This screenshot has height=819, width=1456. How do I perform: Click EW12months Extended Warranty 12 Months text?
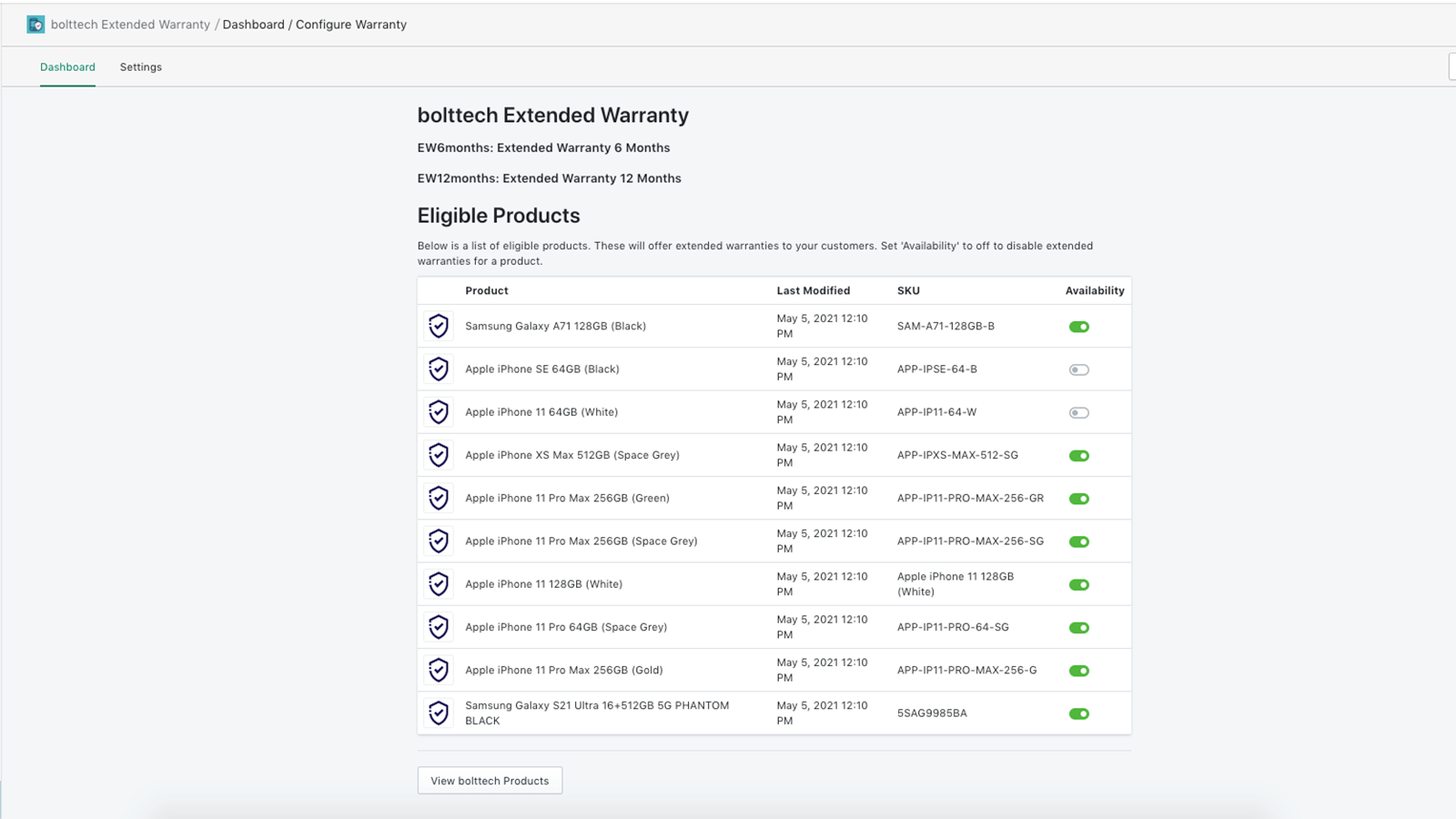click(549, 178)
